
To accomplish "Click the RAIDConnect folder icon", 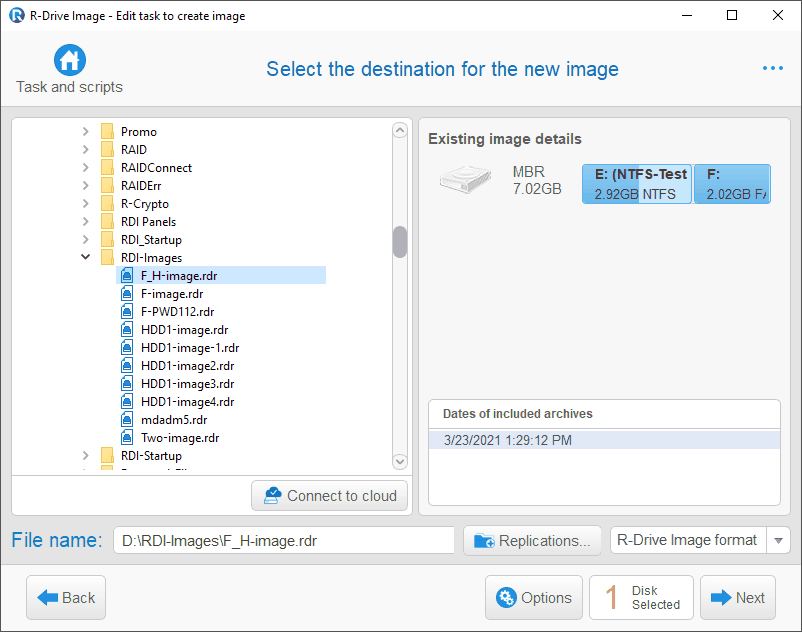I will tap(107, 168).
